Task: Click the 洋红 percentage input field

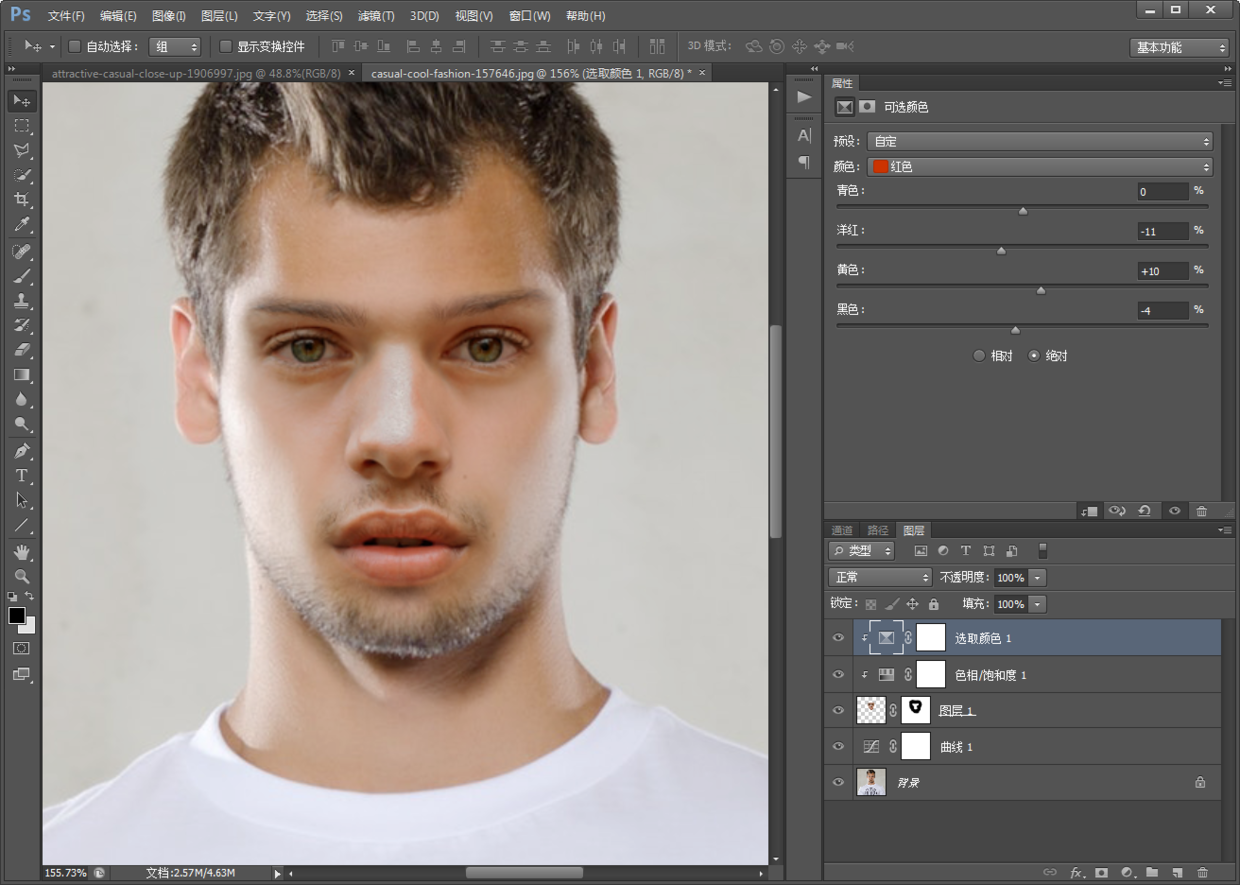Action: tap(1162, 231)
